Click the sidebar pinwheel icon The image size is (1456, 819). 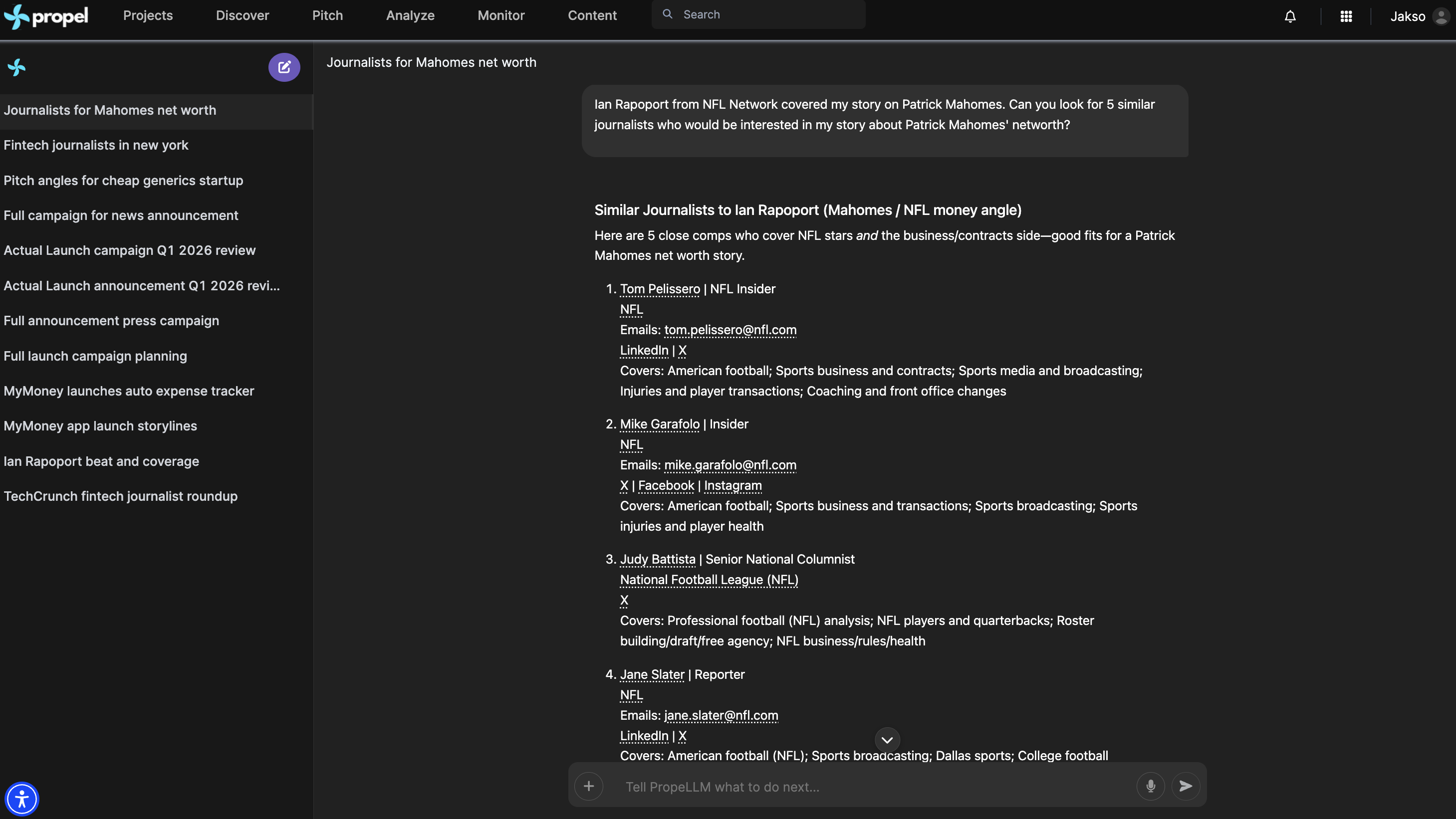click(16, 67)
